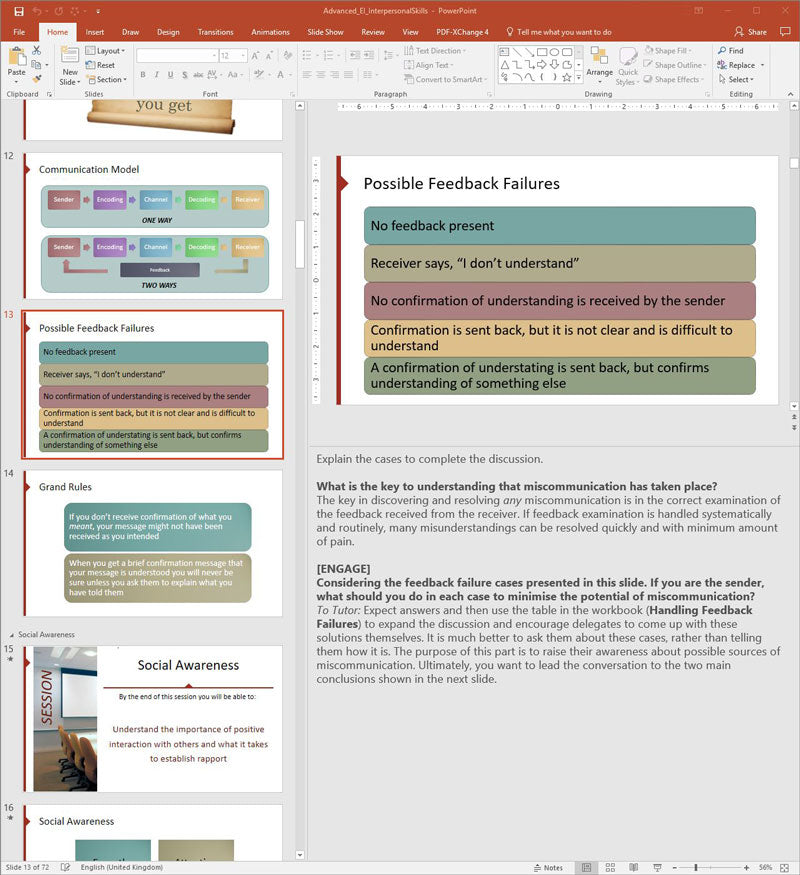Open the File tab
800x875 pixels.
tap(20, 32)
